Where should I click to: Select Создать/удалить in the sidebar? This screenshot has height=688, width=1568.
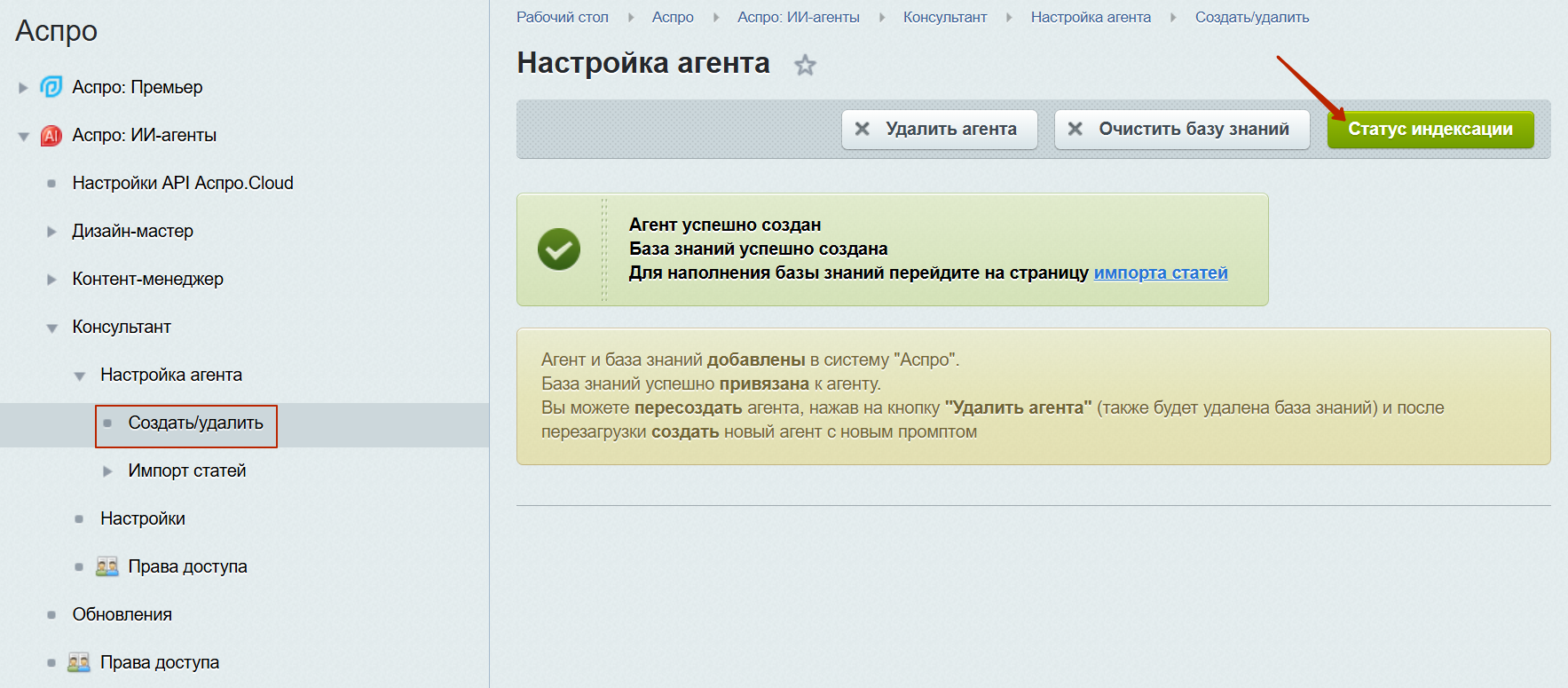click(195, 423)
